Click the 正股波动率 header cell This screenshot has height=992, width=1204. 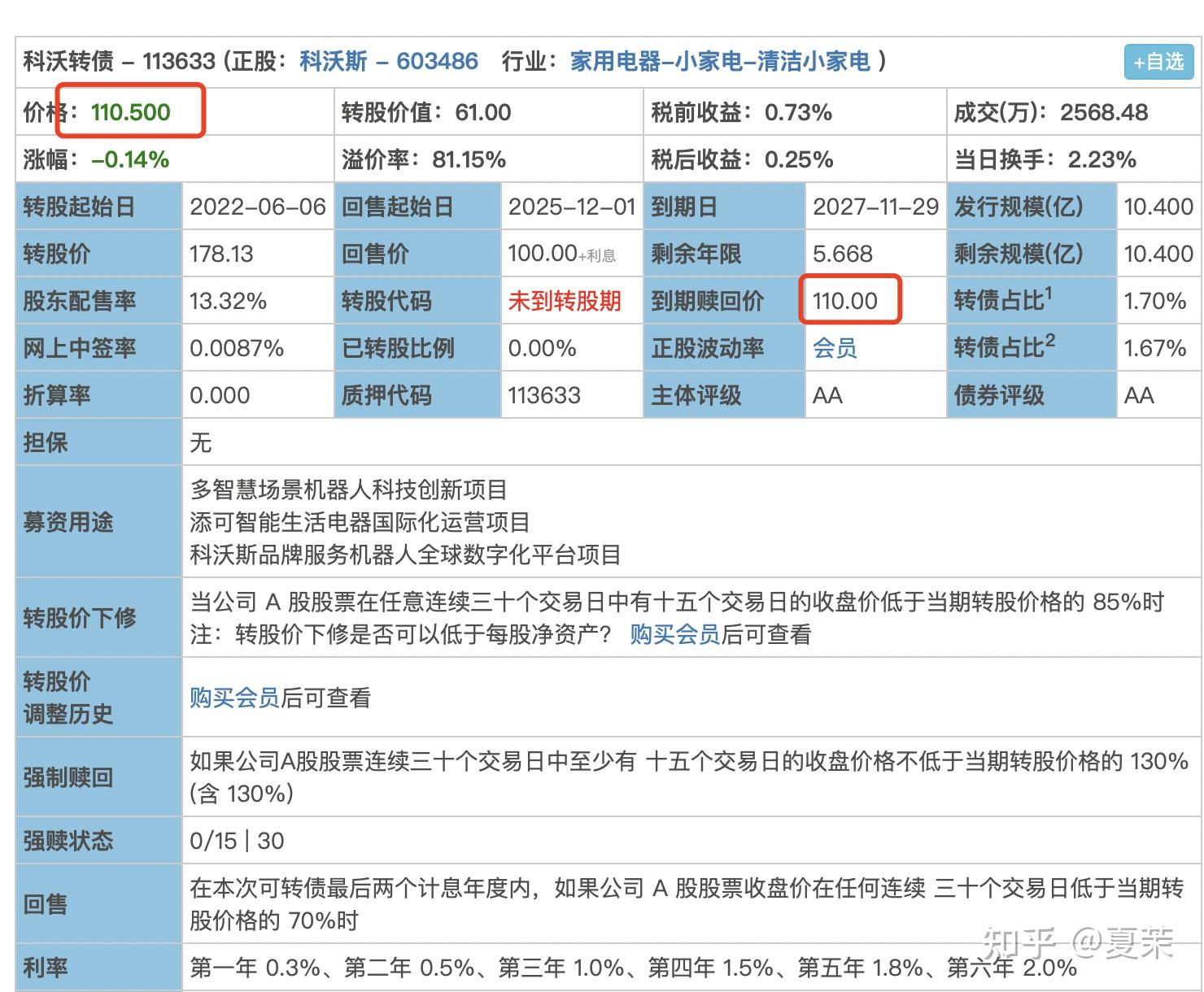coord(724,348)
